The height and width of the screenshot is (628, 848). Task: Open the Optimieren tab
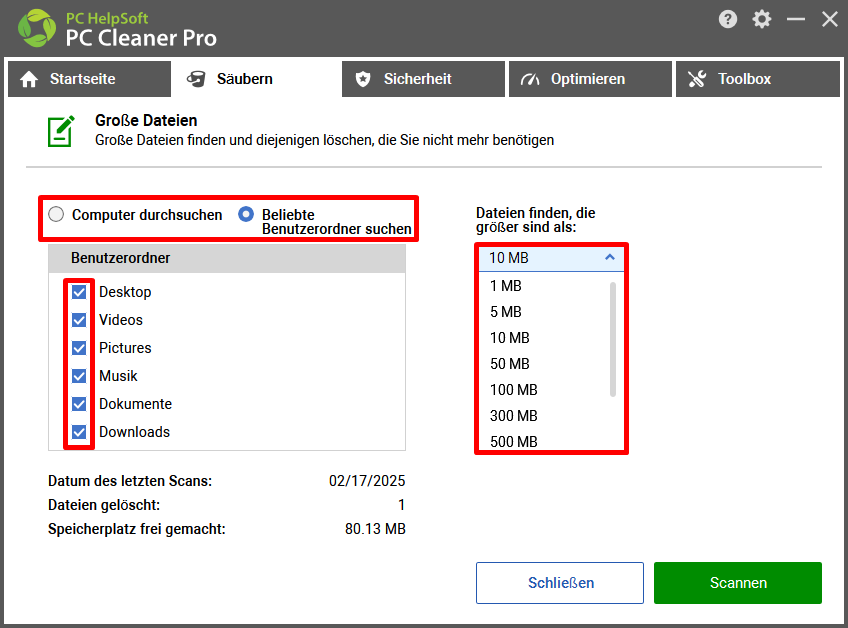590,79
